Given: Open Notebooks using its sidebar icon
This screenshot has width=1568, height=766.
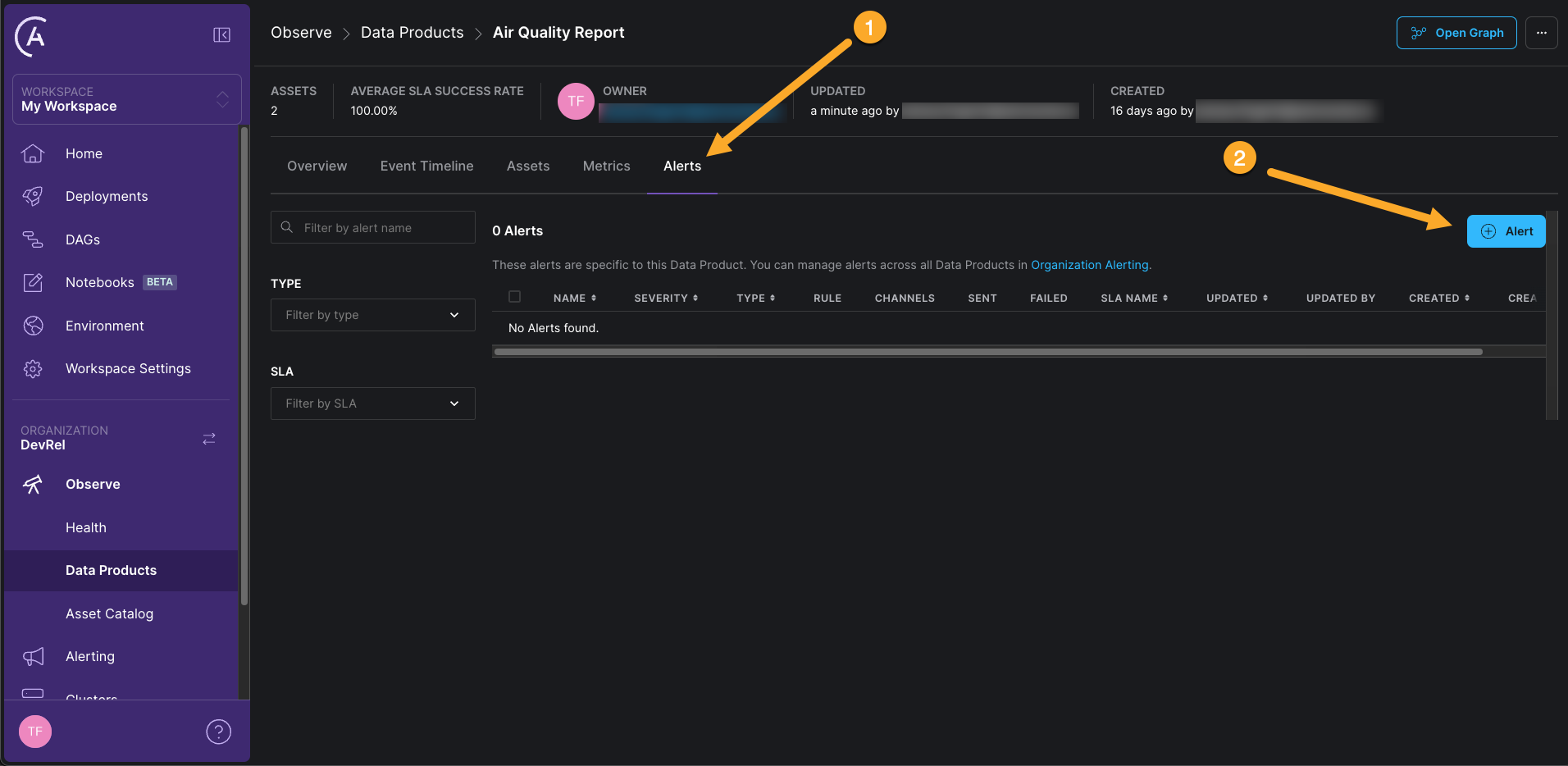Looking at the screenshot, I should 33,282.
